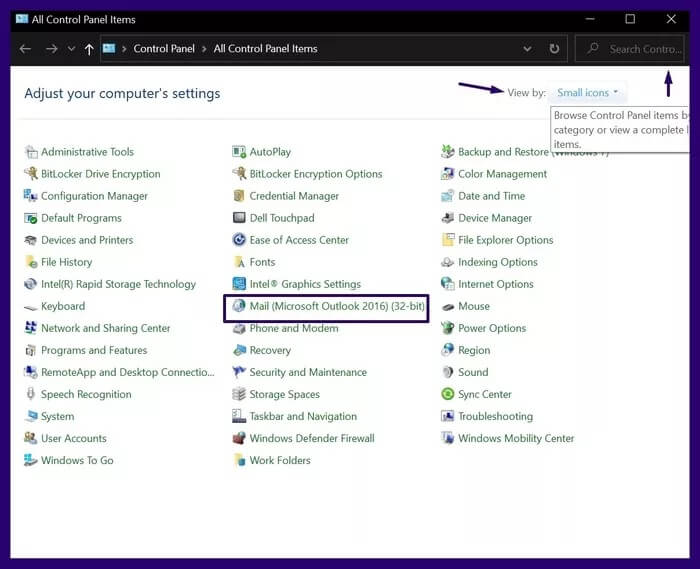Open the Windows Mobility Center link

[x=516, y=438]
